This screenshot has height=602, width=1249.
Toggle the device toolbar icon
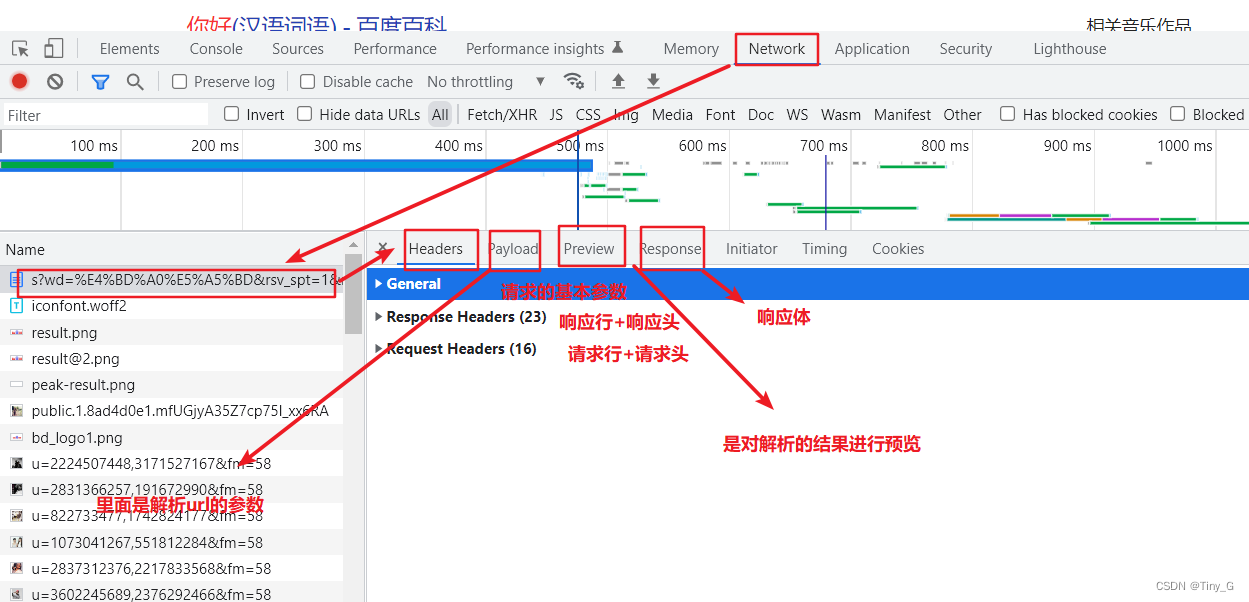(53, 49)
